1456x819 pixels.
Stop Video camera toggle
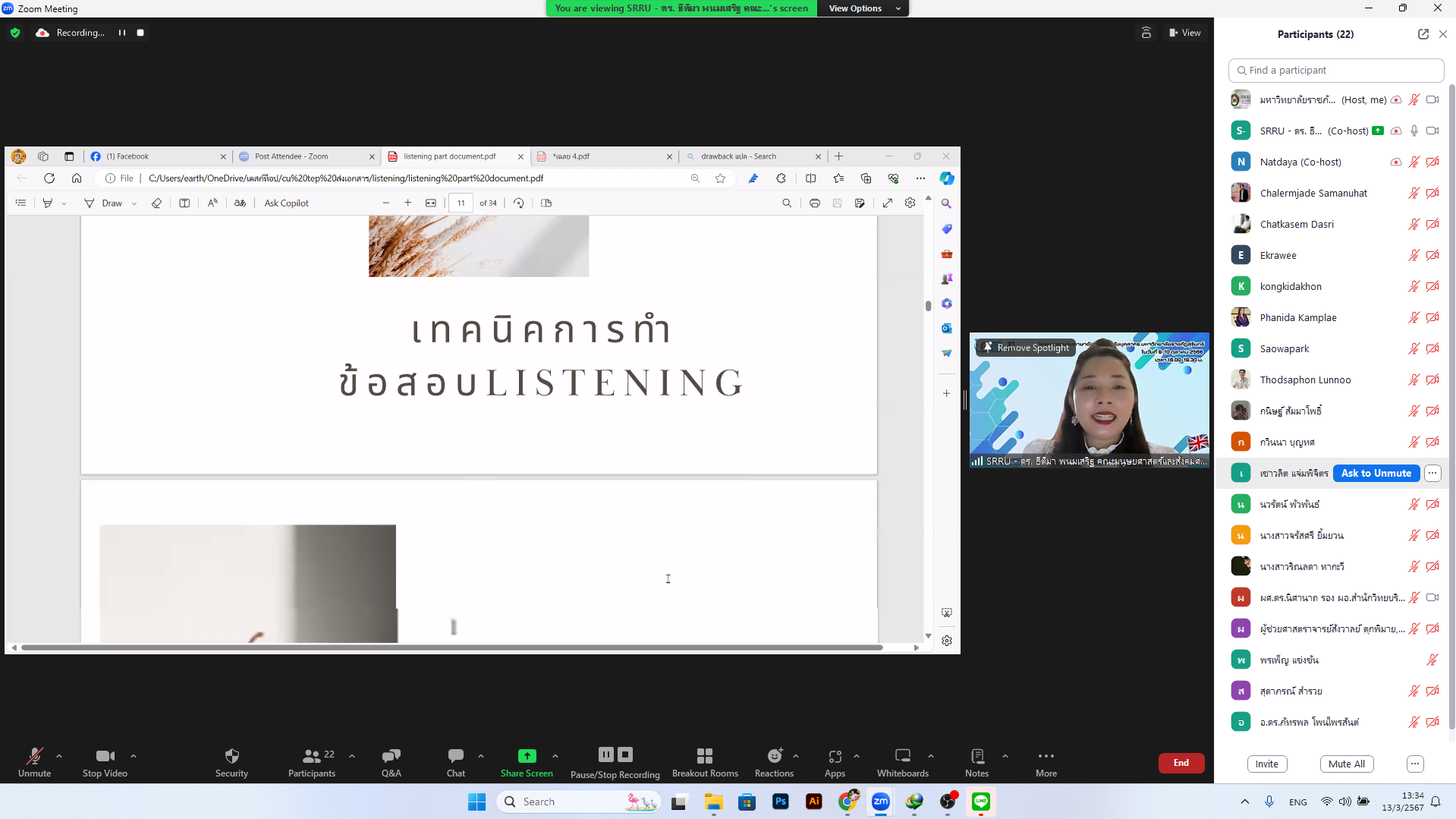click(105, 762)
